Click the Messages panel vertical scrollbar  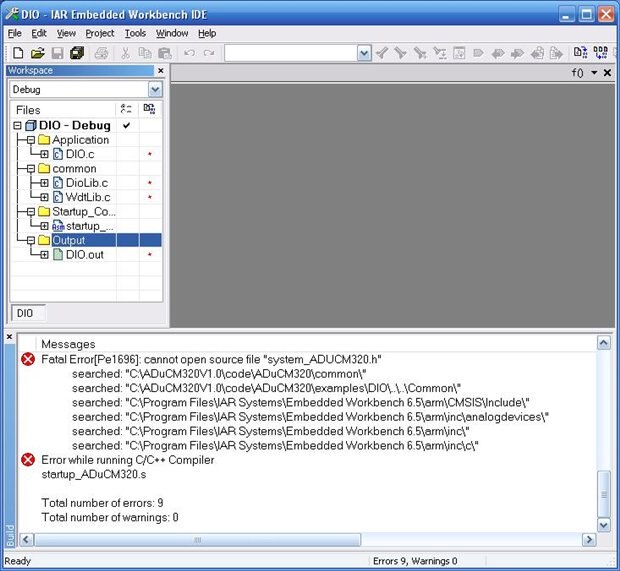[603, 430]
